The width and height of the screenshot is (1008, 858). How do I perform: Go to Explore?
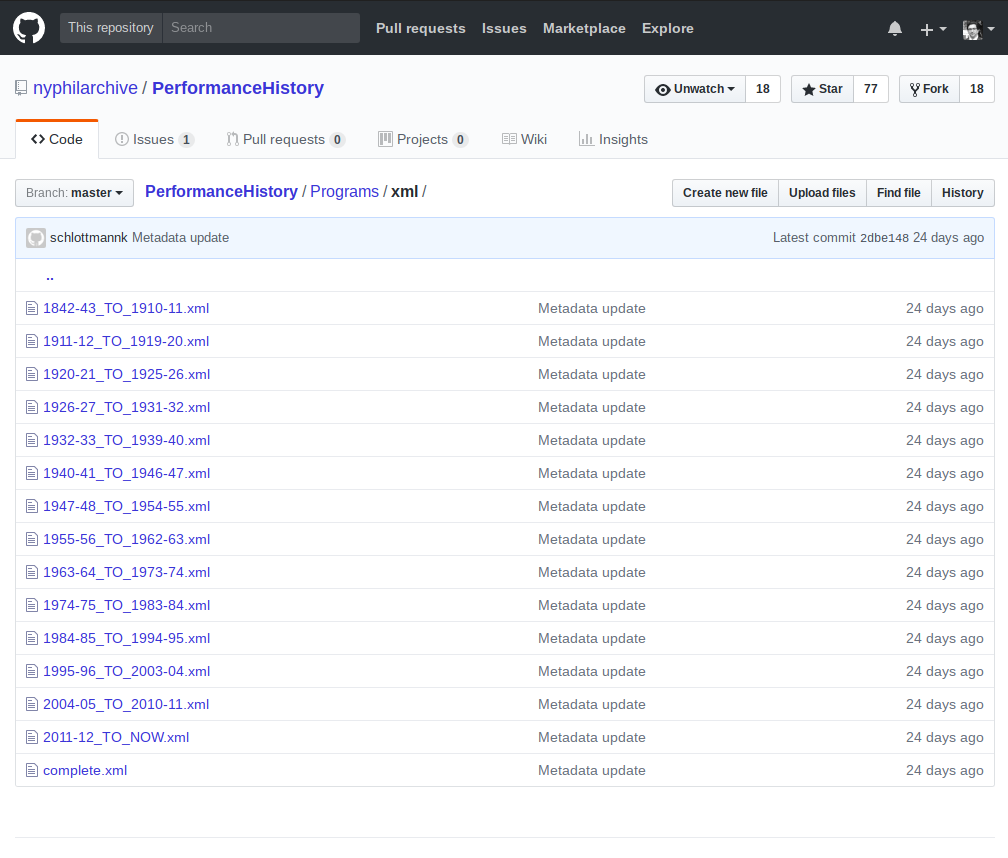coord(667,28)
